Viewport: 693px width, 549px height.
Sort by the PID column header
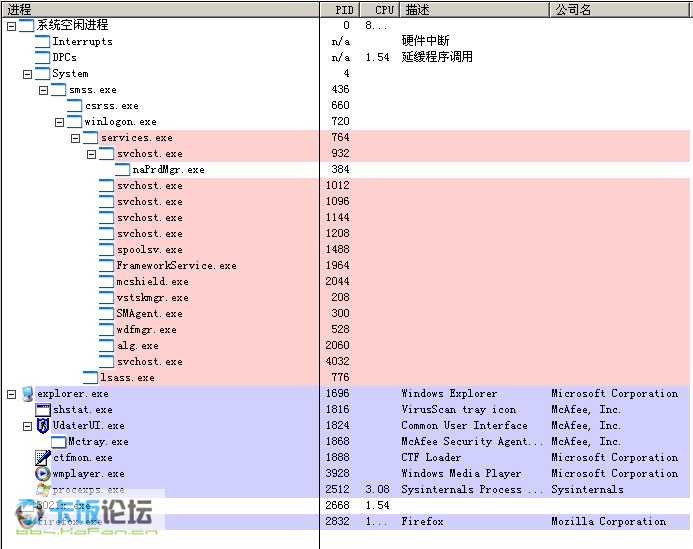pos(339,9)
